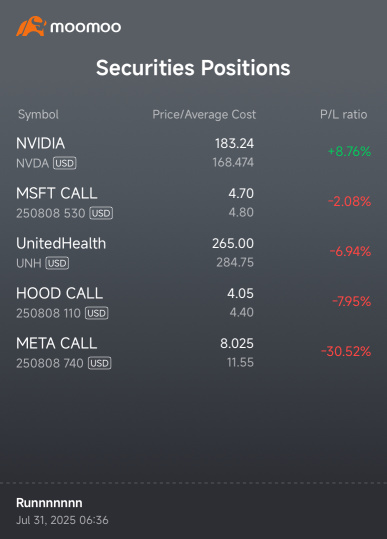Screen dimensions: 387x539
Task: Click the username Runnnnnnn
Action: [x=49, y=503]
